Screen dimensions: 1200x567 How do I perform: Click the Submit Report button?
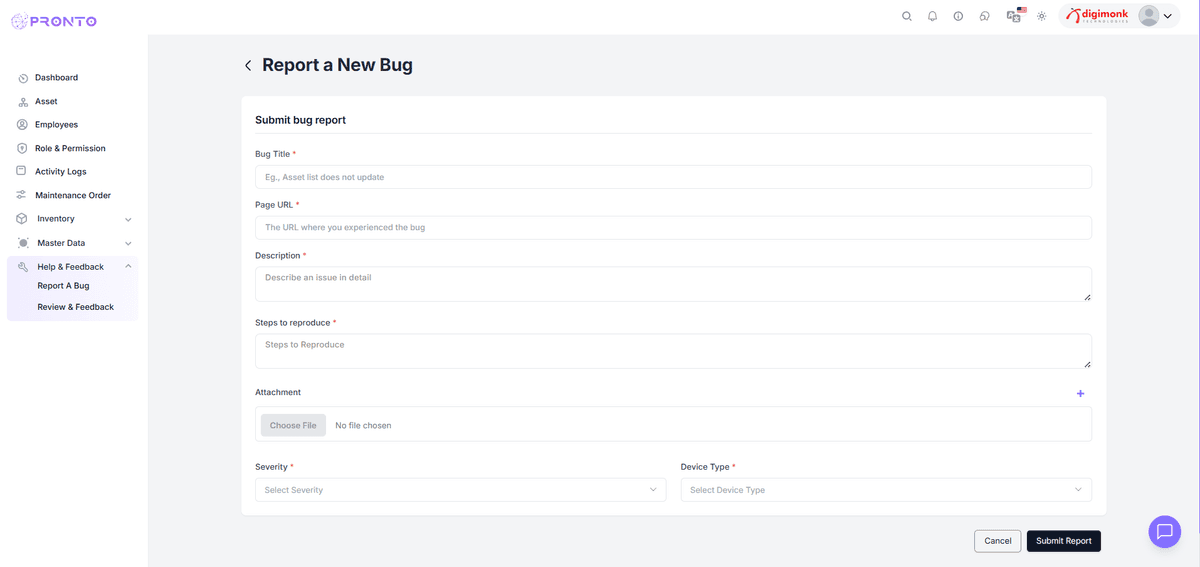(x=1063, y=541)
